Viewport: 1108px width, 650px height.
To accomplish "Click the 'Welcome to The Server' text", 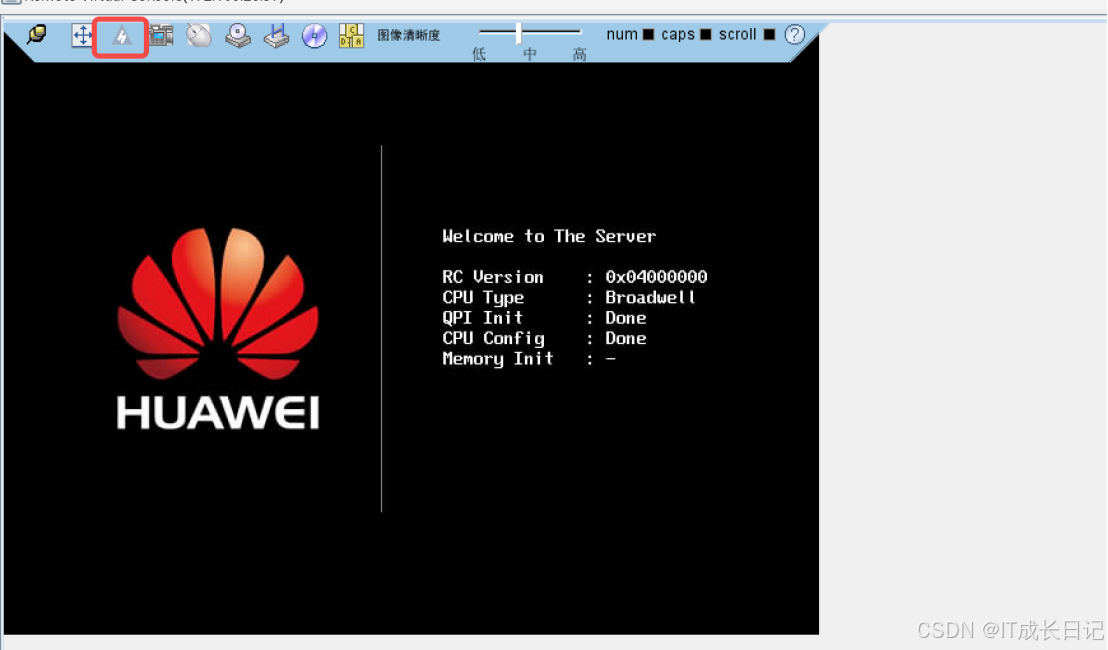I will pyautogui.click(x=549, y=236).
